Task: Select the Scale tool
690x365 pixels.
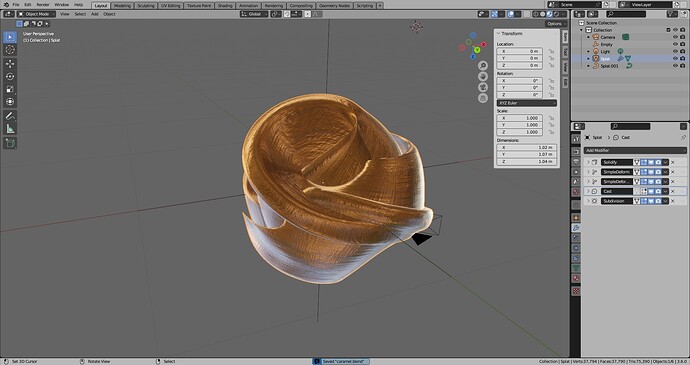Action: coord(10,89)
